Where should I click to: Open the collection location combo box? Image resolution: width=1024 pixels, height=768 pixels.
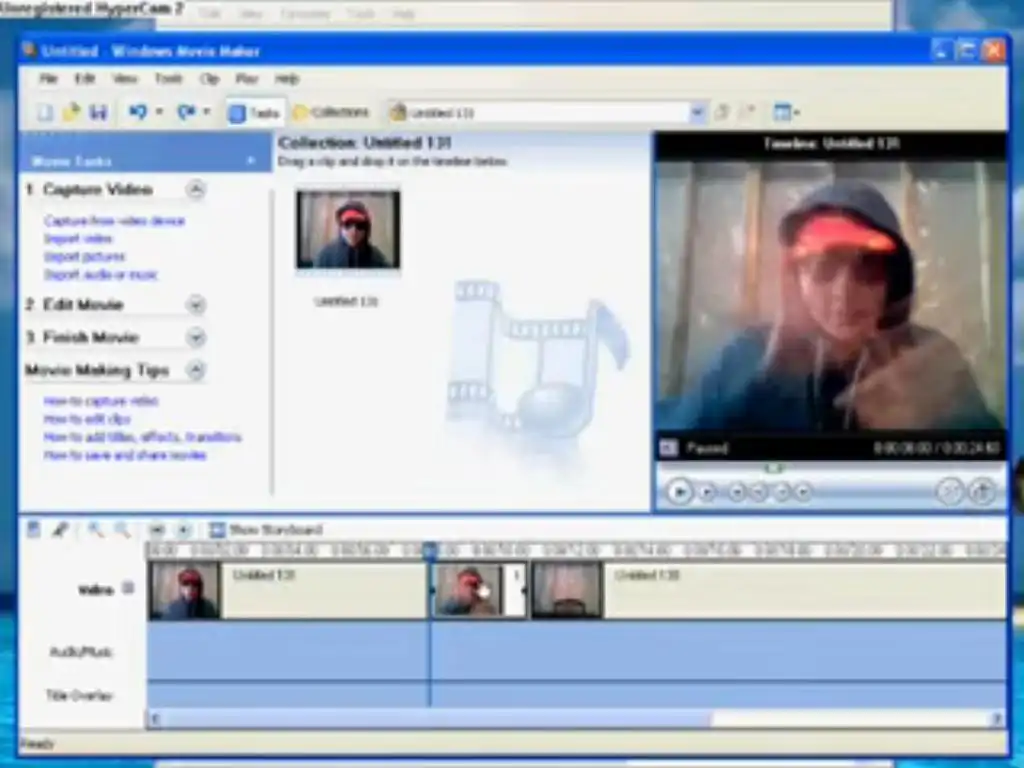pos(547,113)
